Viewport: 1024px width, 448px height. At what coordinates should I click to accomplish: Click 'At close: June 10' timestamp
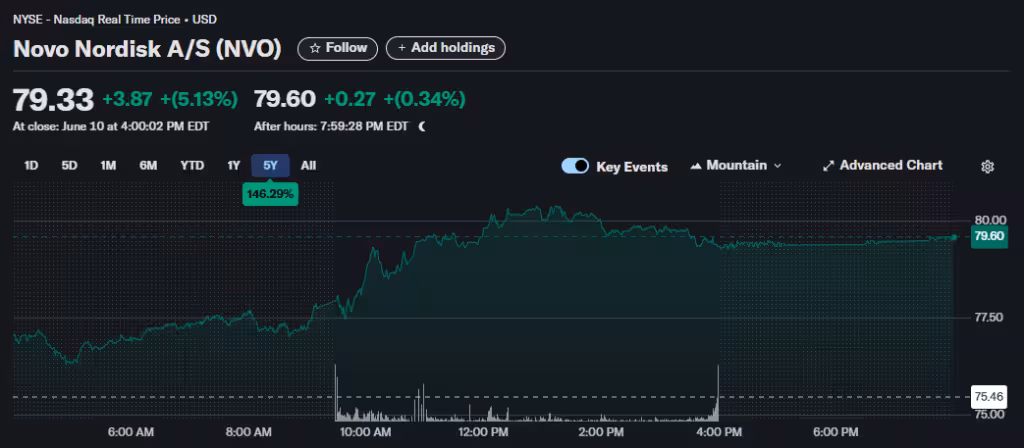(x=111, y=127)
